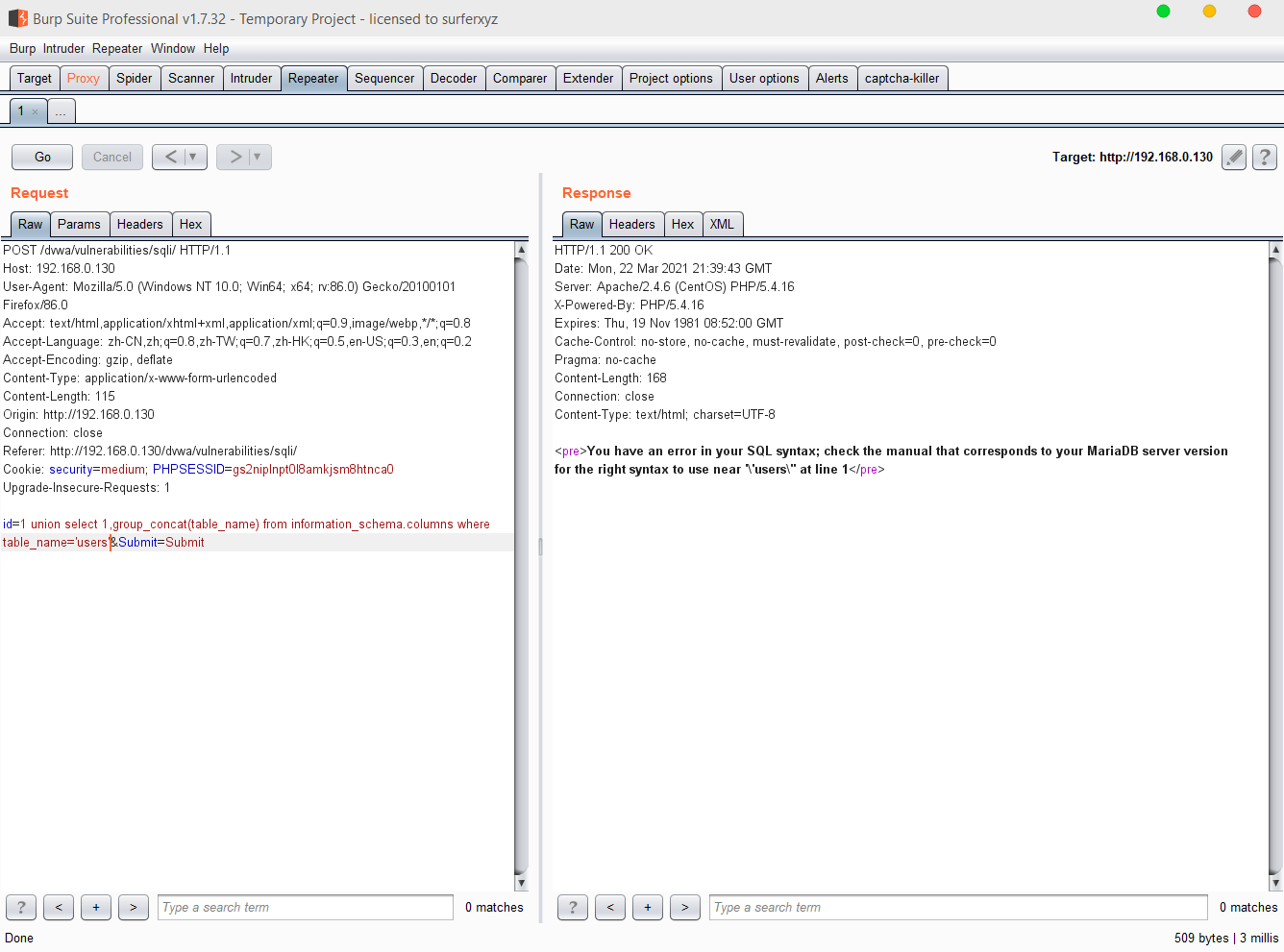Open the Repeater menu in menu bar
Viewport: 1284px width, 952px height.
point(117,48)
